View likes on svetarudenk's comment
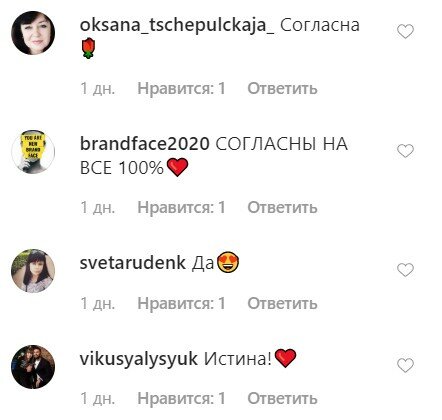 [x=182, y=303]
